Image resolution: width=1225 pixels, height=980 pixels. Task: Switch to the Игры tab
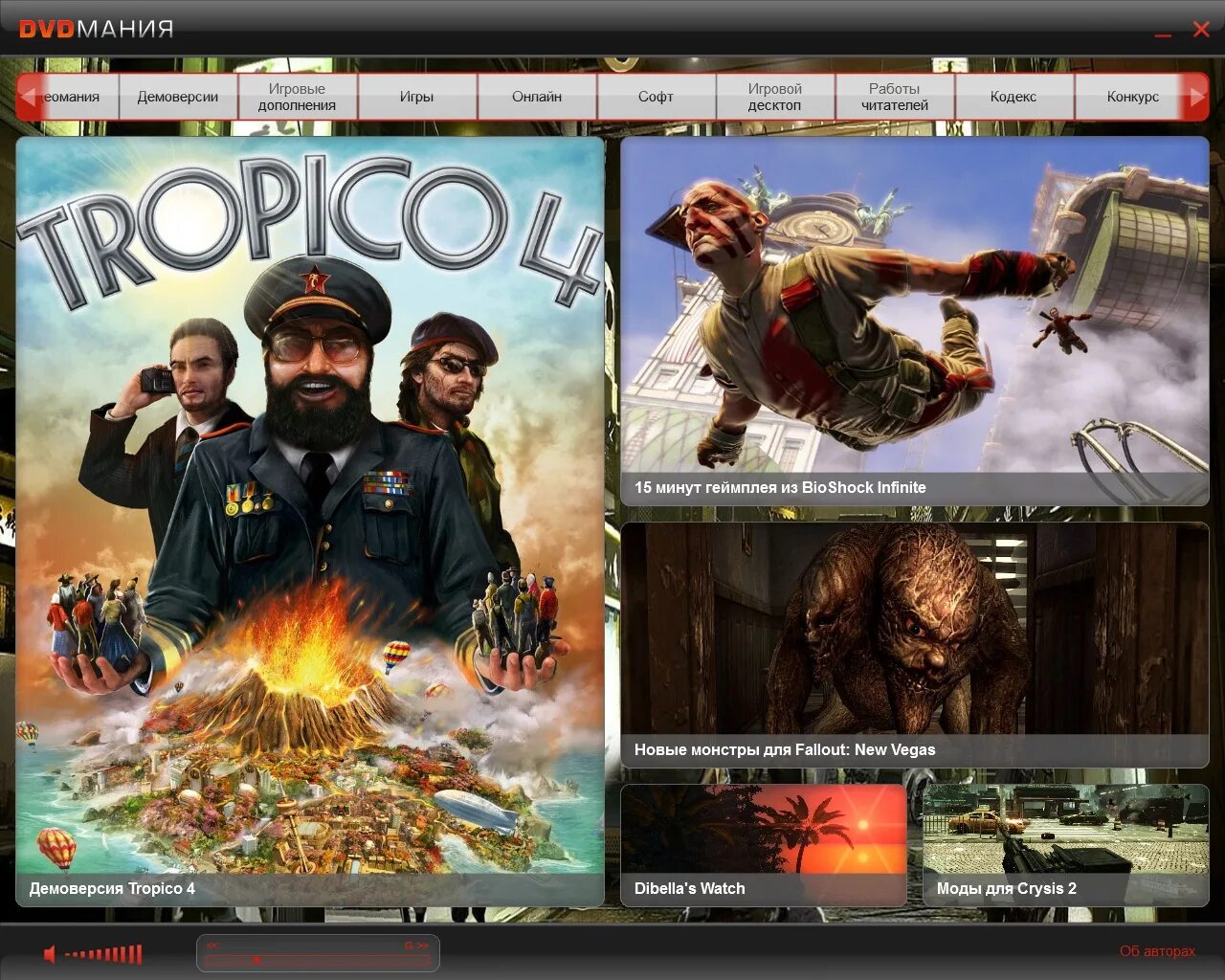point(416,97)
